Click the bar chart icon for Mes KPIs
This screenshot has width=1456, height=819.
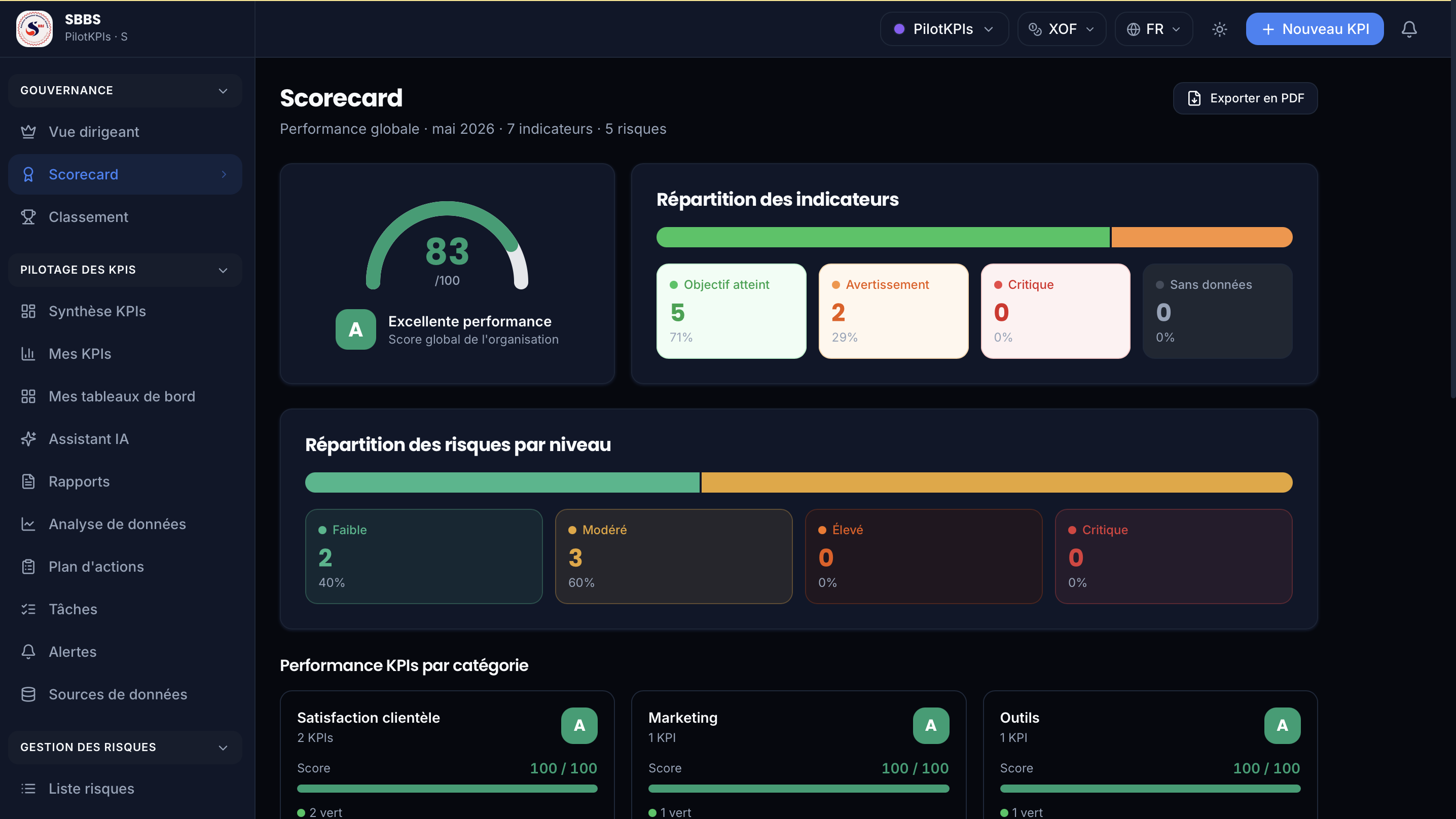coord(28,354)
